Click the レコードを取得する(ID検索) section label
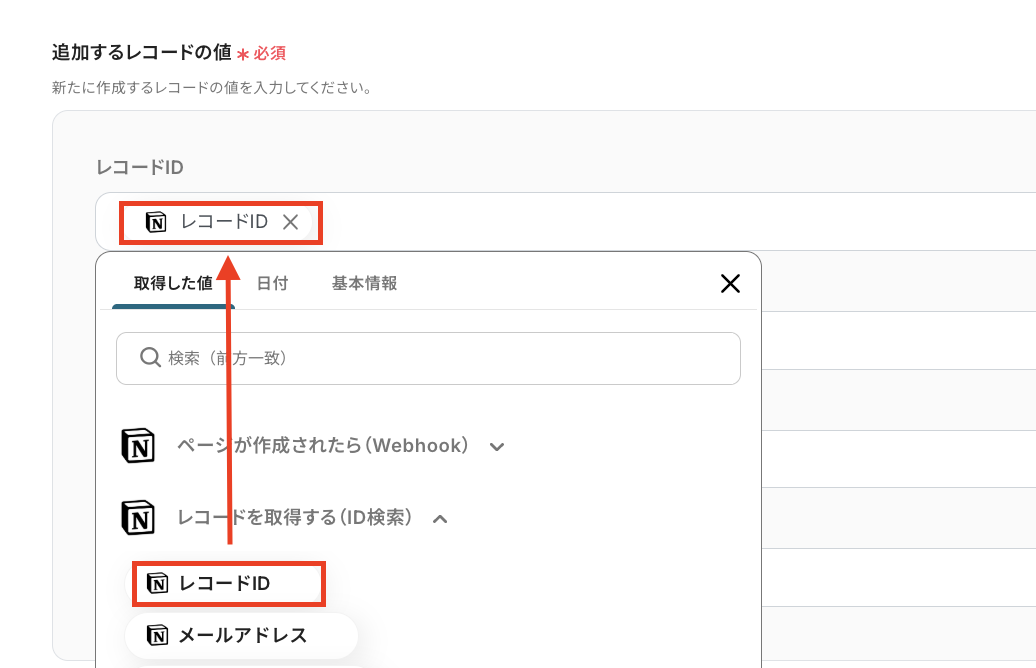This screenshot has width=1036, height=668. point(294,518)
